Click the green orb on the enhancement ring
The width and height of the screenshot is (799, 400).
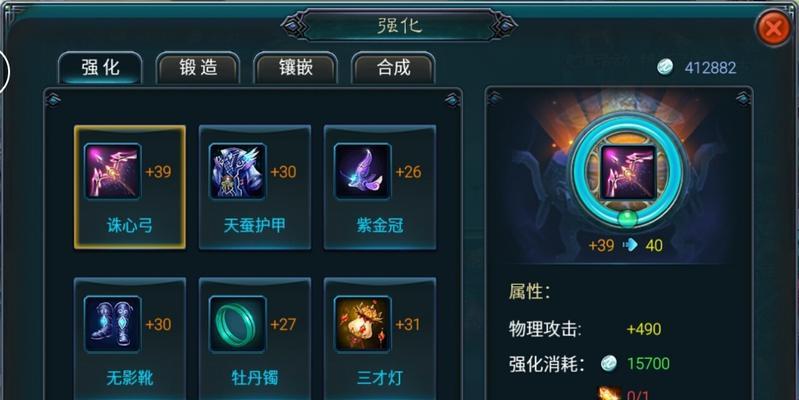[628, 219]
